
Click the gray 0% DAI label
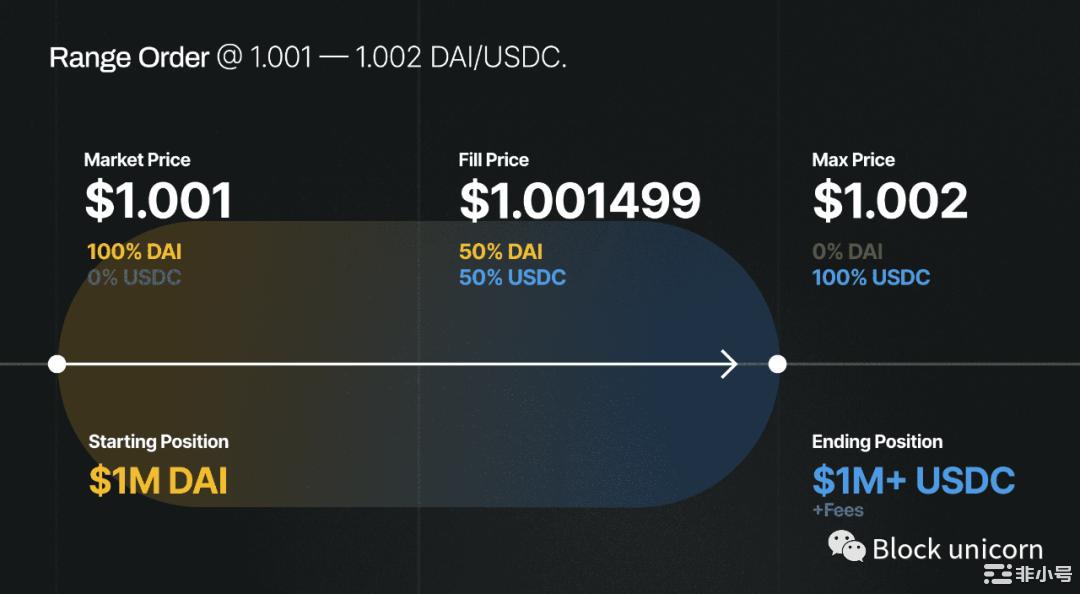pos(847,252)
